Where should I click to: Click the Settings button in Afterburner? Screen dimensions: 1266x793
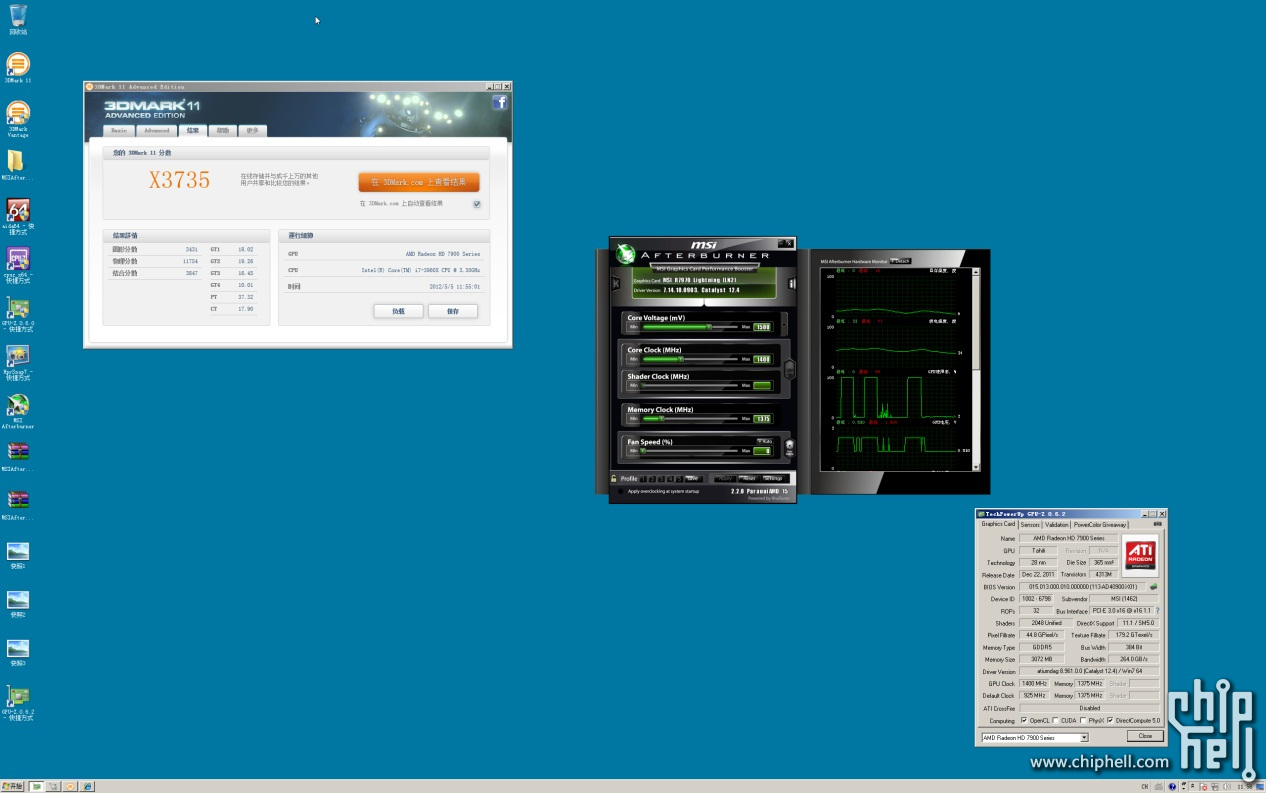774,478
